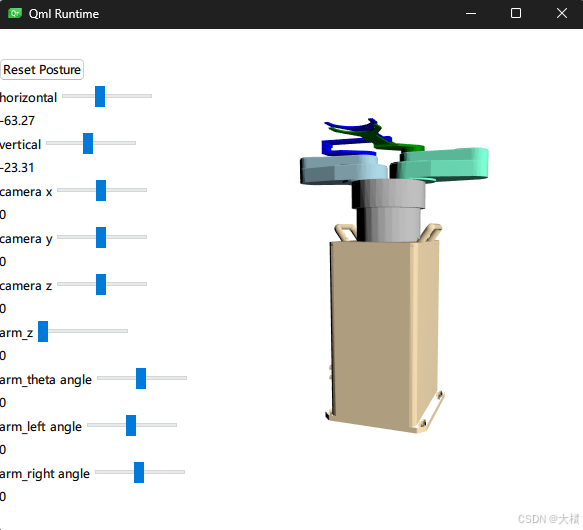Click the 'camera z' label
This screenshot has height=530, width=583.
26,286
